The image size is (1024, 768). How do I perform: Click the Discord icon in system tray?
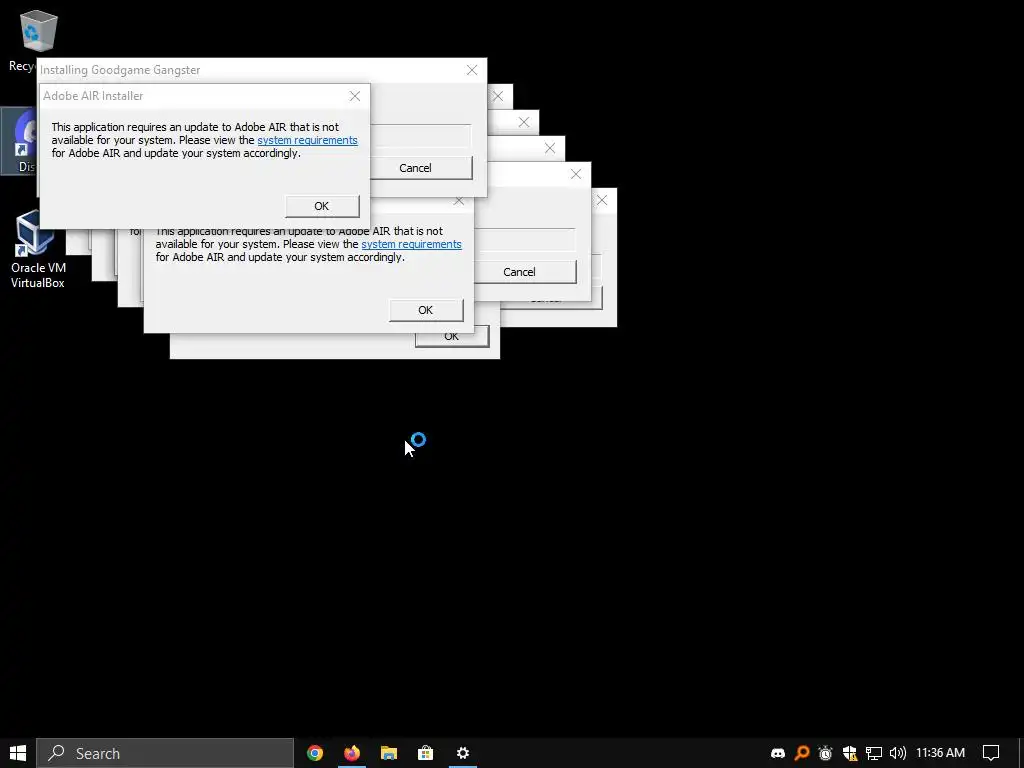coord(778,753)
